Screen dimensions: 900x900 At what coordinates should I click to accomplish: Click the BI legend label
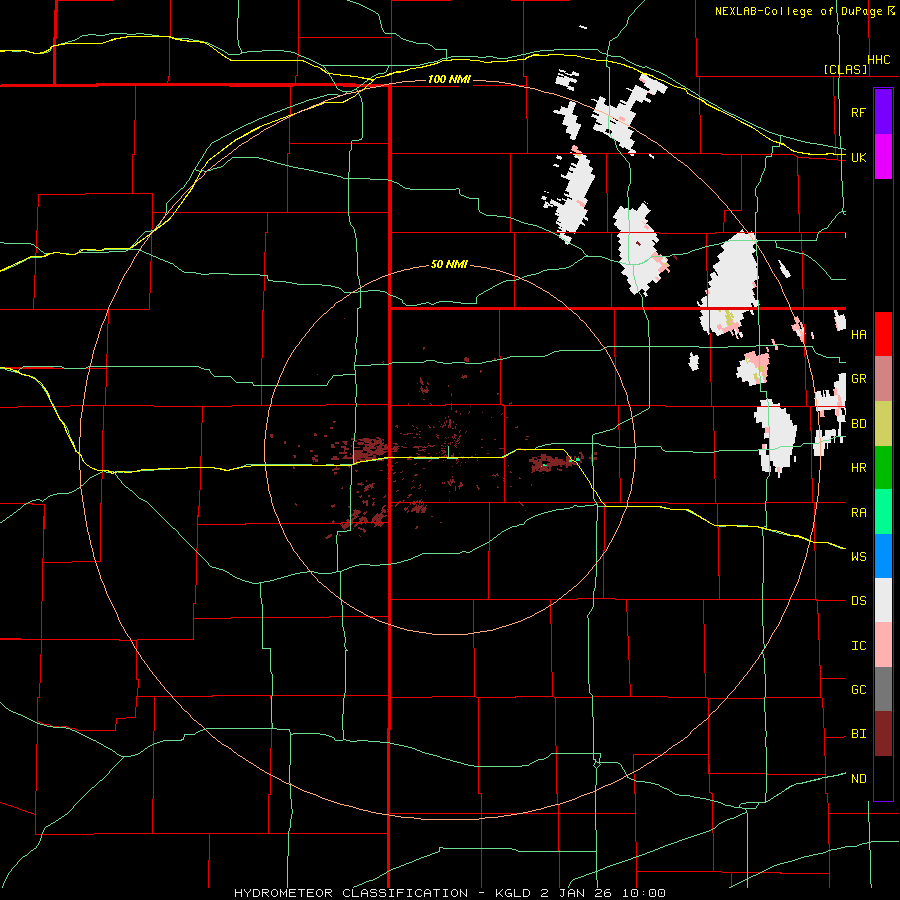coord(858,734)
